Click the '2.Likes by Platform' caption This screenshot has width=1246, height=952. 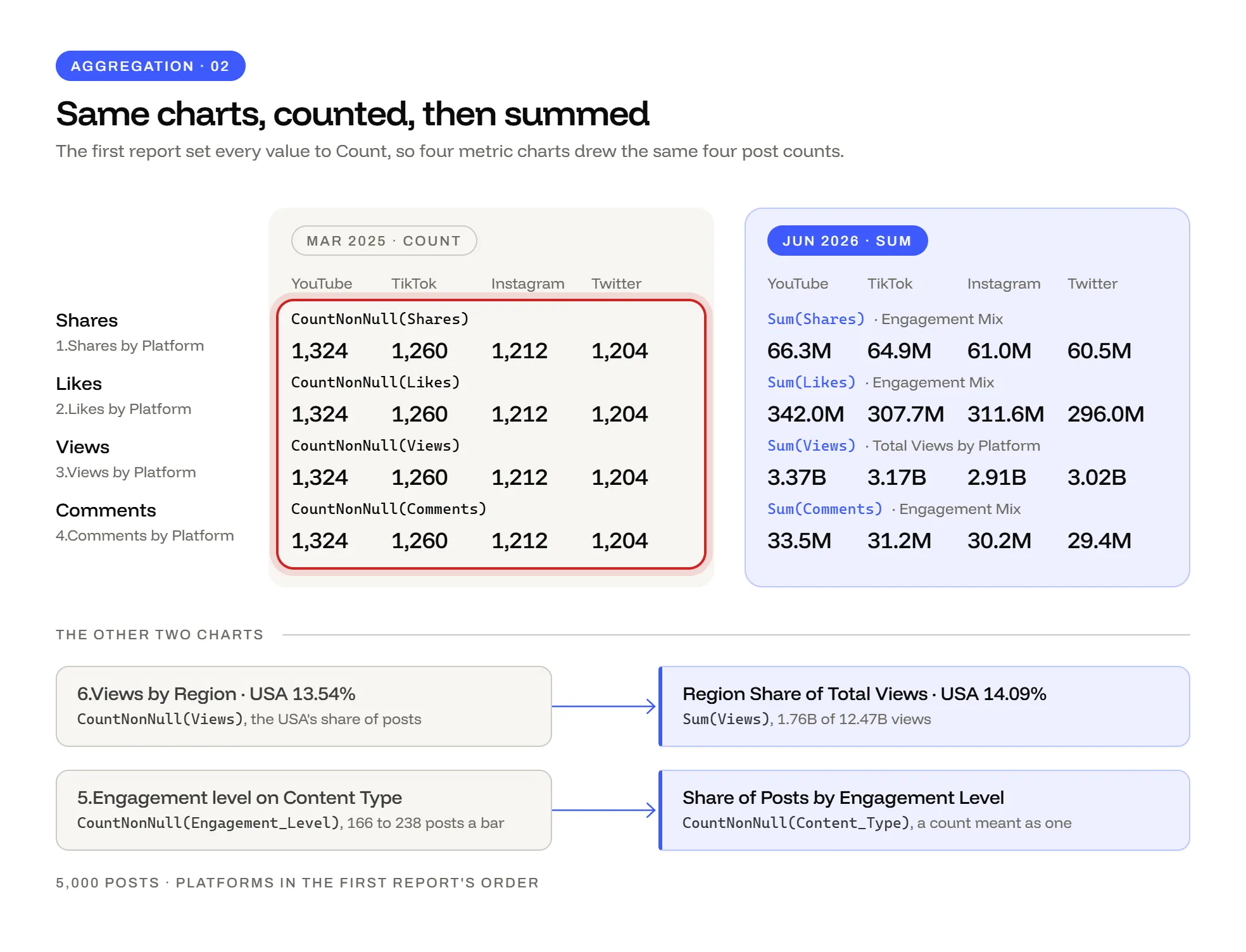pos(123,409)
